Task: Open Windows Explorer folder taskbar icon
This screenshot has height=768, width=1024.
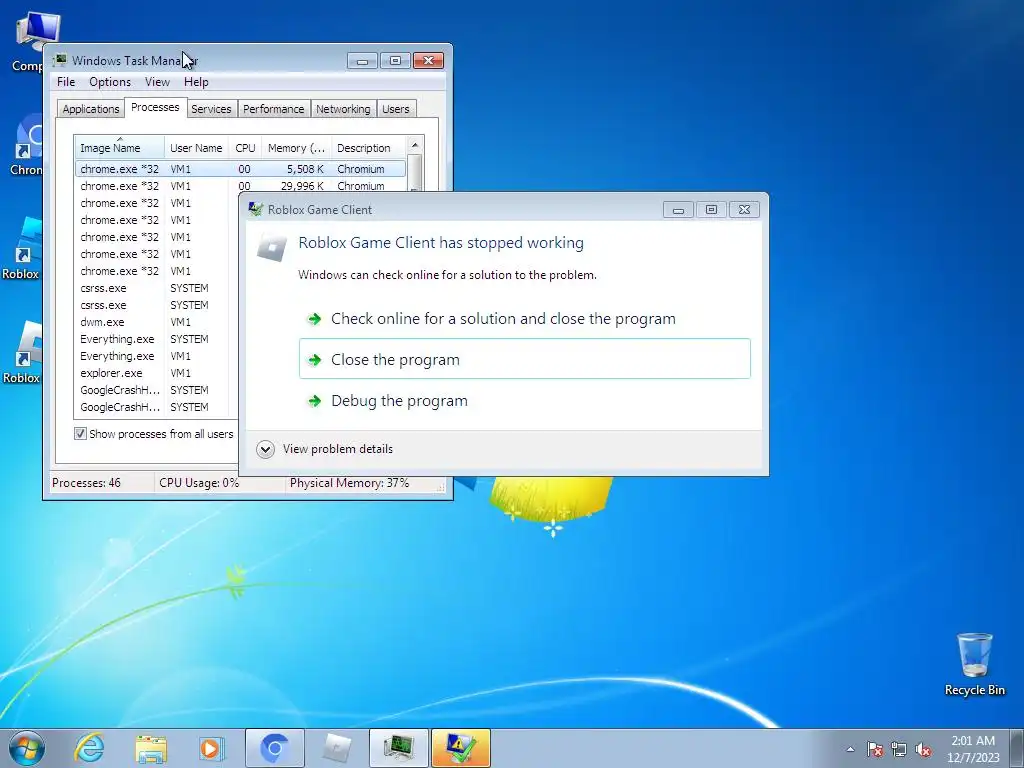Action: (151, 748)
